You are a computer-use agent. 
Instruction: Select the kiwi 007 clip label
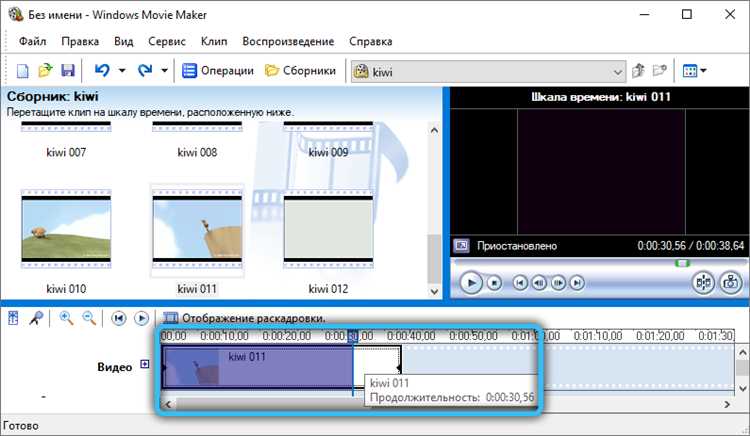point(66,153)
